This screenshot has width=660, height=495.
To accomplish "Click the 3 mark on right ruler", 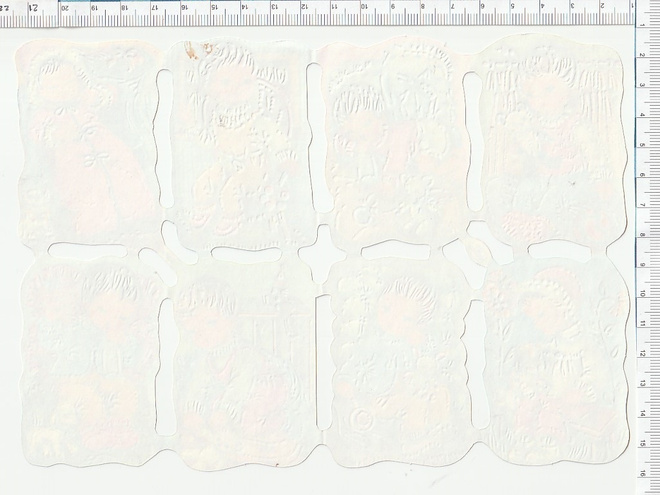I will (642, 85).
